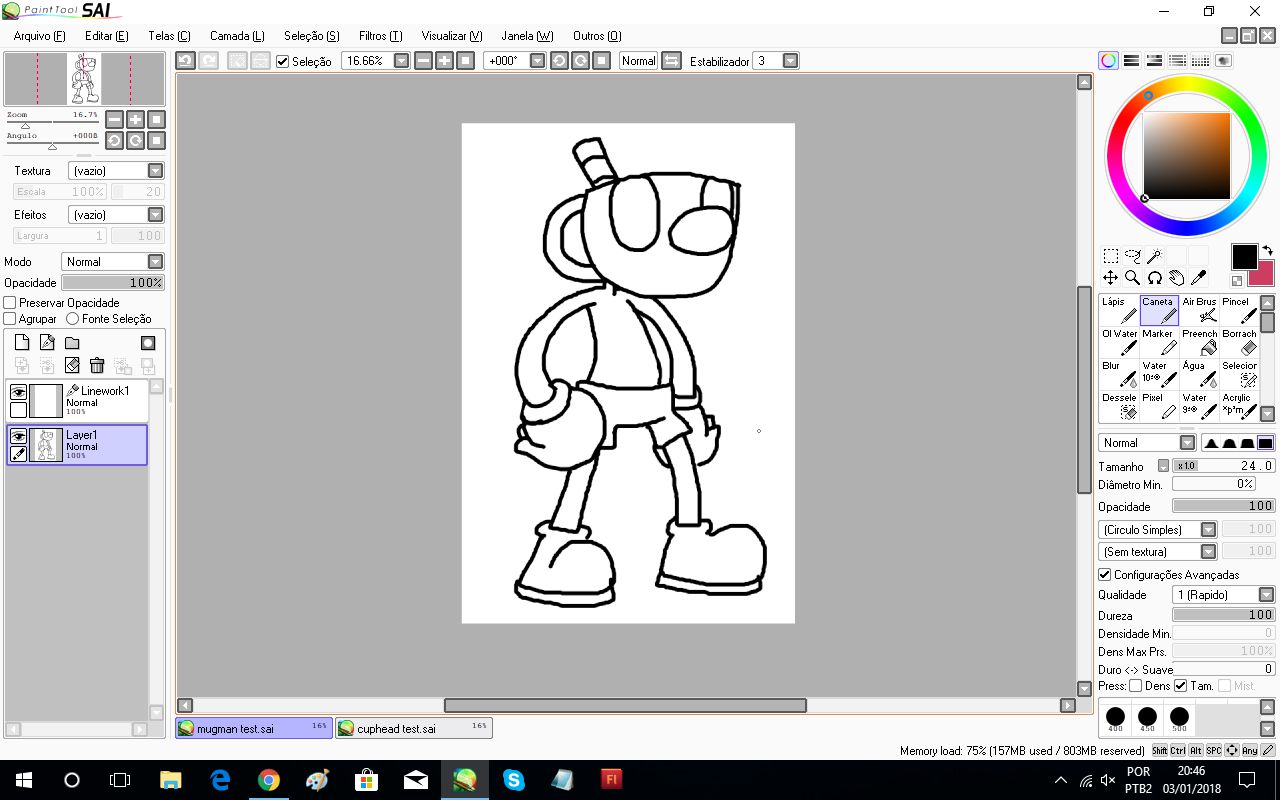Adjust the Dureza slider
Viewport: 1280px width, 800px height.
coord(1223,616)
